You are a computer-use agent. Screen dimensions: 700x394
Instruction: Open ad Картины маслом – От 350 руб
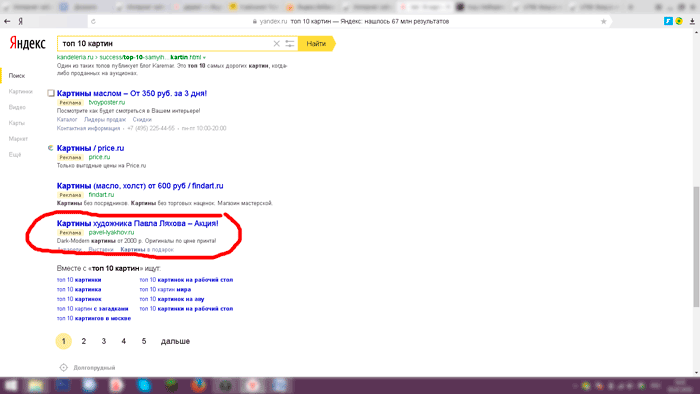(132, 93)
